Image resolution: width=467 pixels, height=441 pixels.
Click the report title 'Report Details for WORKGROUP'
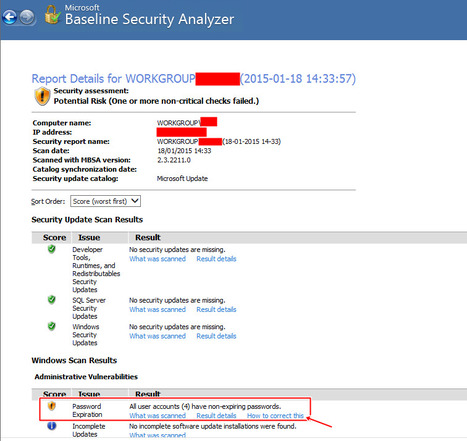tap(113, 79)
